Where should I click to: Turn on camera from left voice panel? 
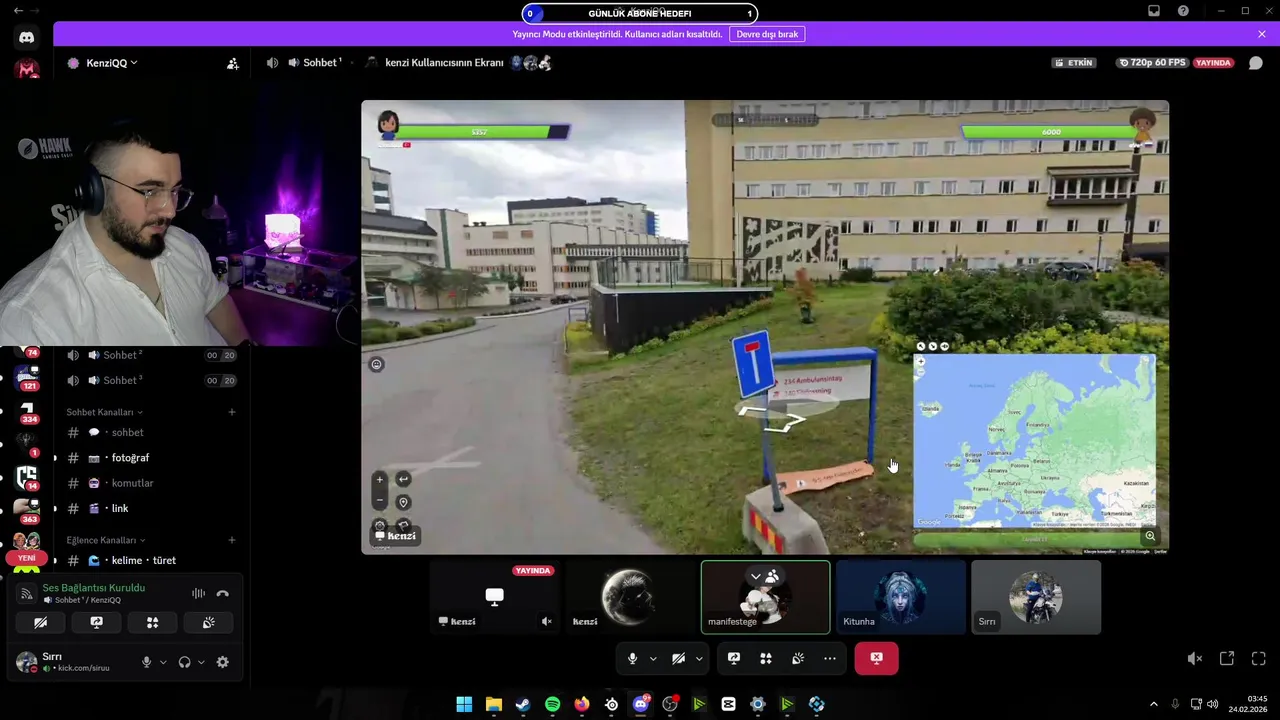pyautogui.click(x=40, y=622)
